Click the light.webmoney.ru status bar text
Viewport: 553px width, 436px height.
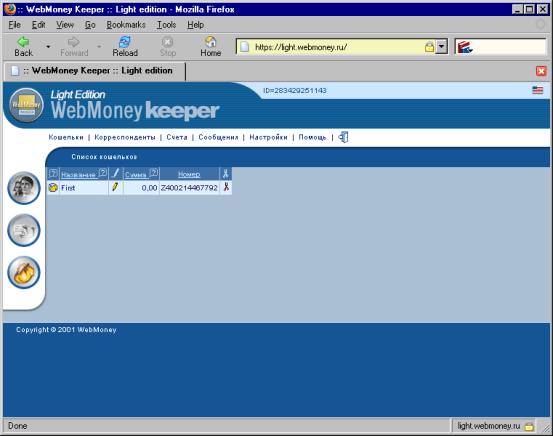pyautogui.click(x=488, y=426)
